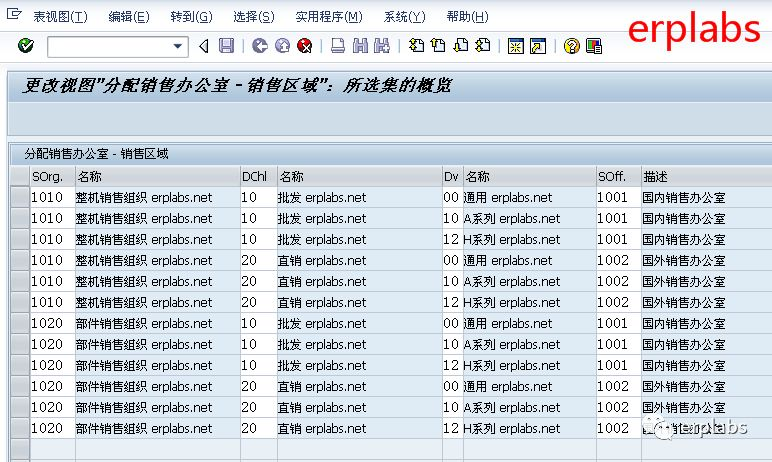This screenshot has width=772, height=462.
Task: Toggle row selector for 1020 直销 12 H系列
Action: tap(20, 429)
